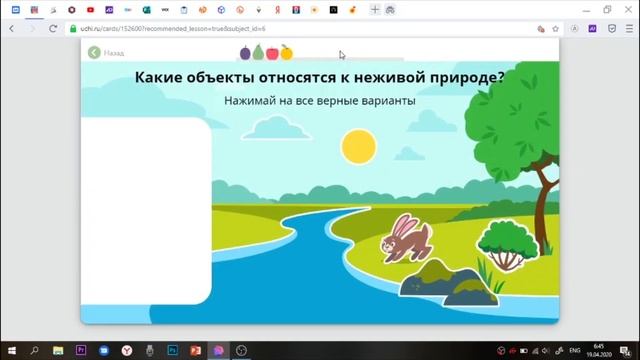Open the Windows Start menu
Viewport: 640px width, 360px height.
pyautogui.click(x=12, y=351)
